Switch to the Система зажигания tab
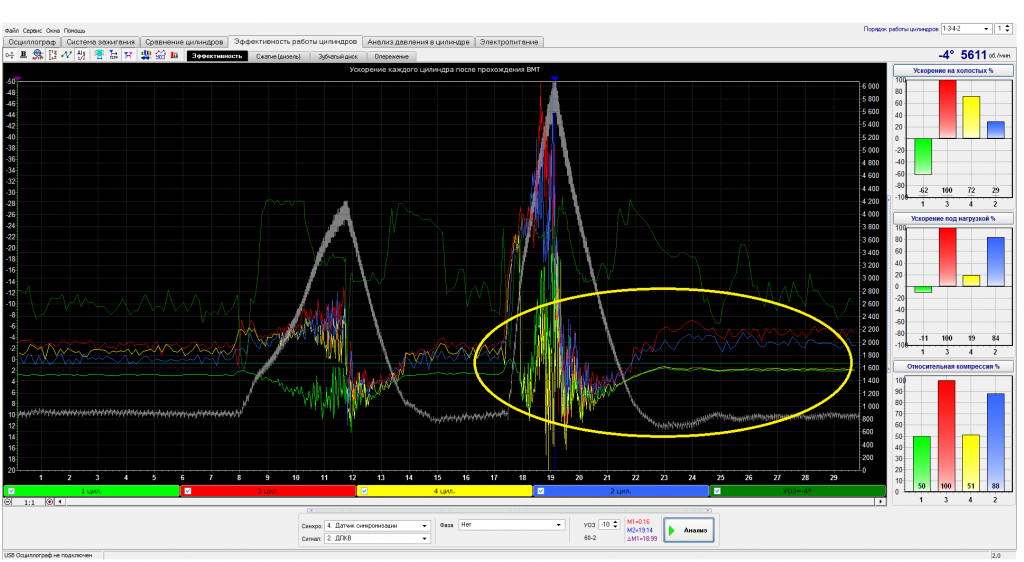1024x562 pixels. point(101,42)
